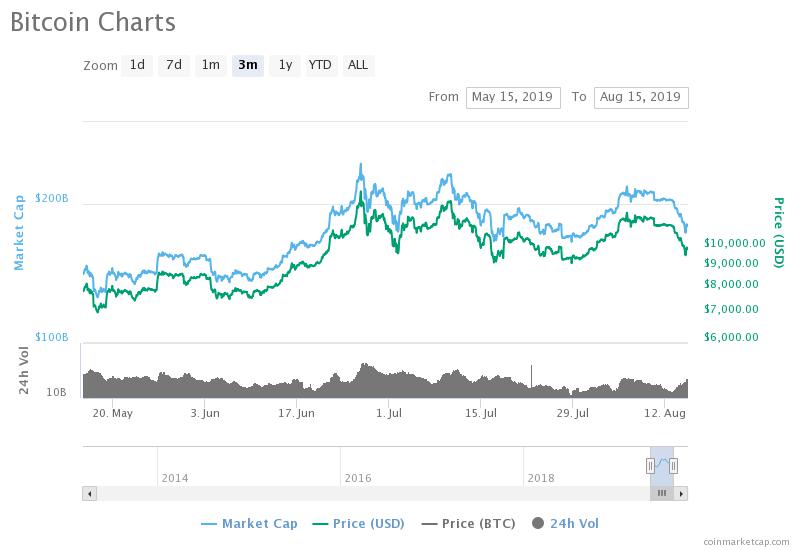The image size is (800, 550).
Task: Switch zoom to 1m
Action: (x=210, y=65)
